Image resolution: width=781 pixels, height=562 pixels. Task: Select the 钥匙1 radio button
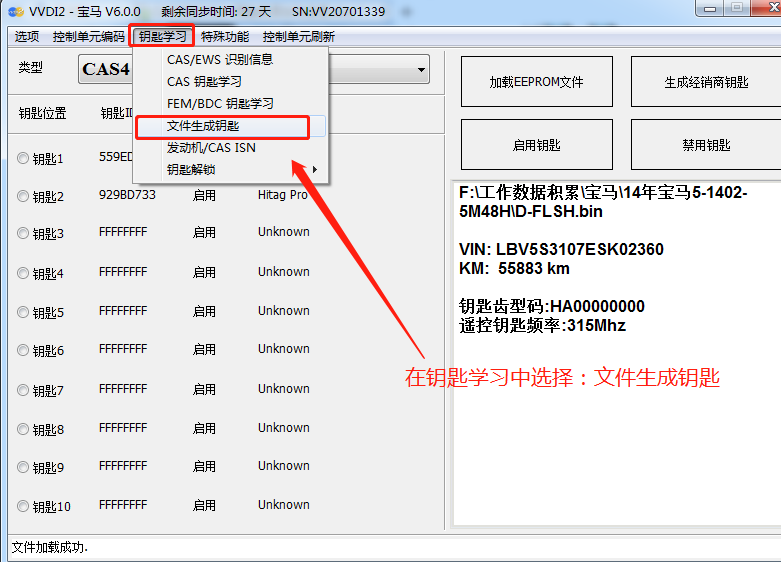(23, 158)
